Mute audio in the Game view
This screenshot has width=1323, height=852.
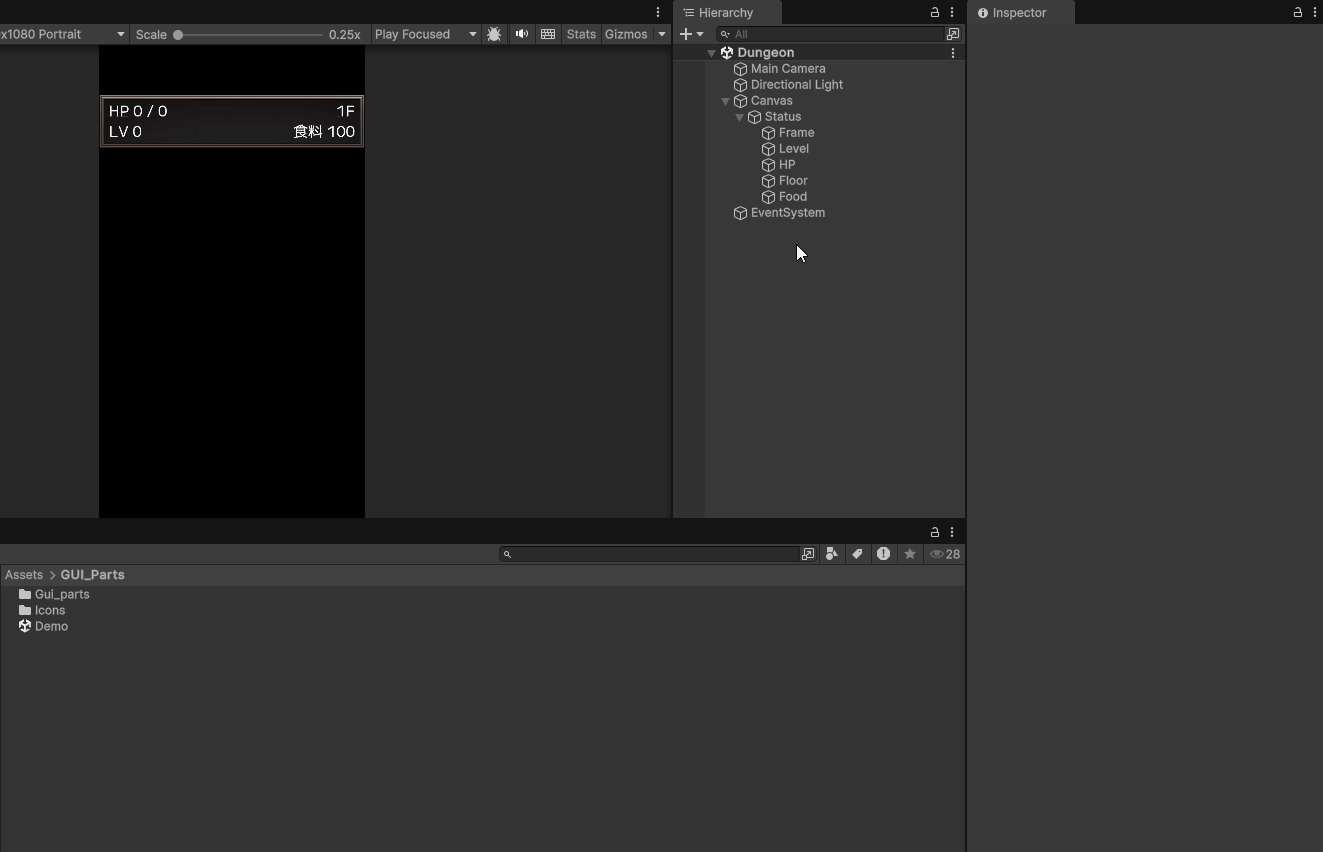tap(522, 34)
